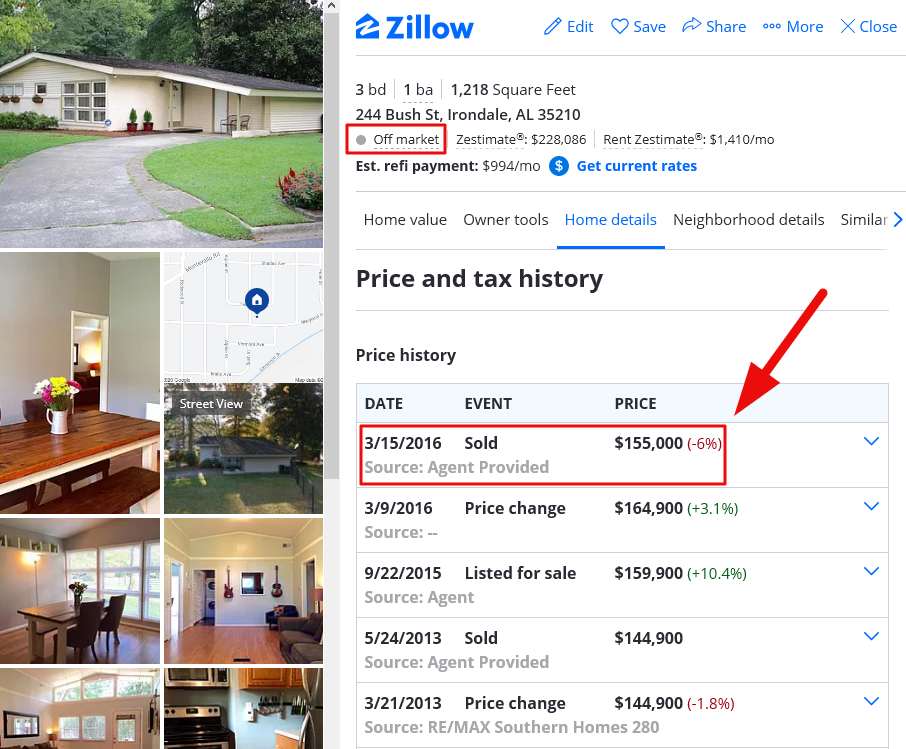Switch to the Neighborhood details tab
The width and height of the screenshot is (906, 749).
tap(748, 219)
